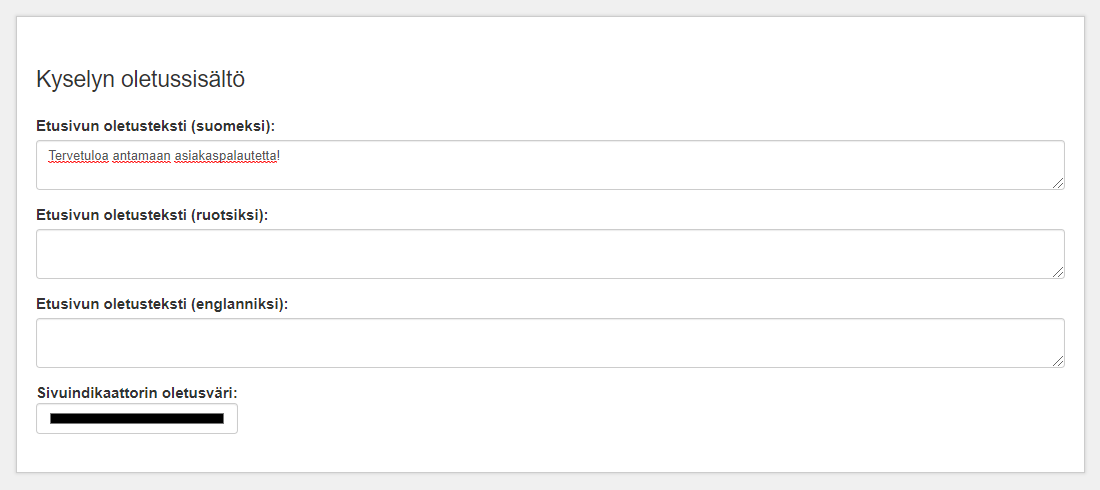This screenshot has width=1100, height=490.
Task: Click the Kyselyn oletussisältö heading
Action: [140, 79]
